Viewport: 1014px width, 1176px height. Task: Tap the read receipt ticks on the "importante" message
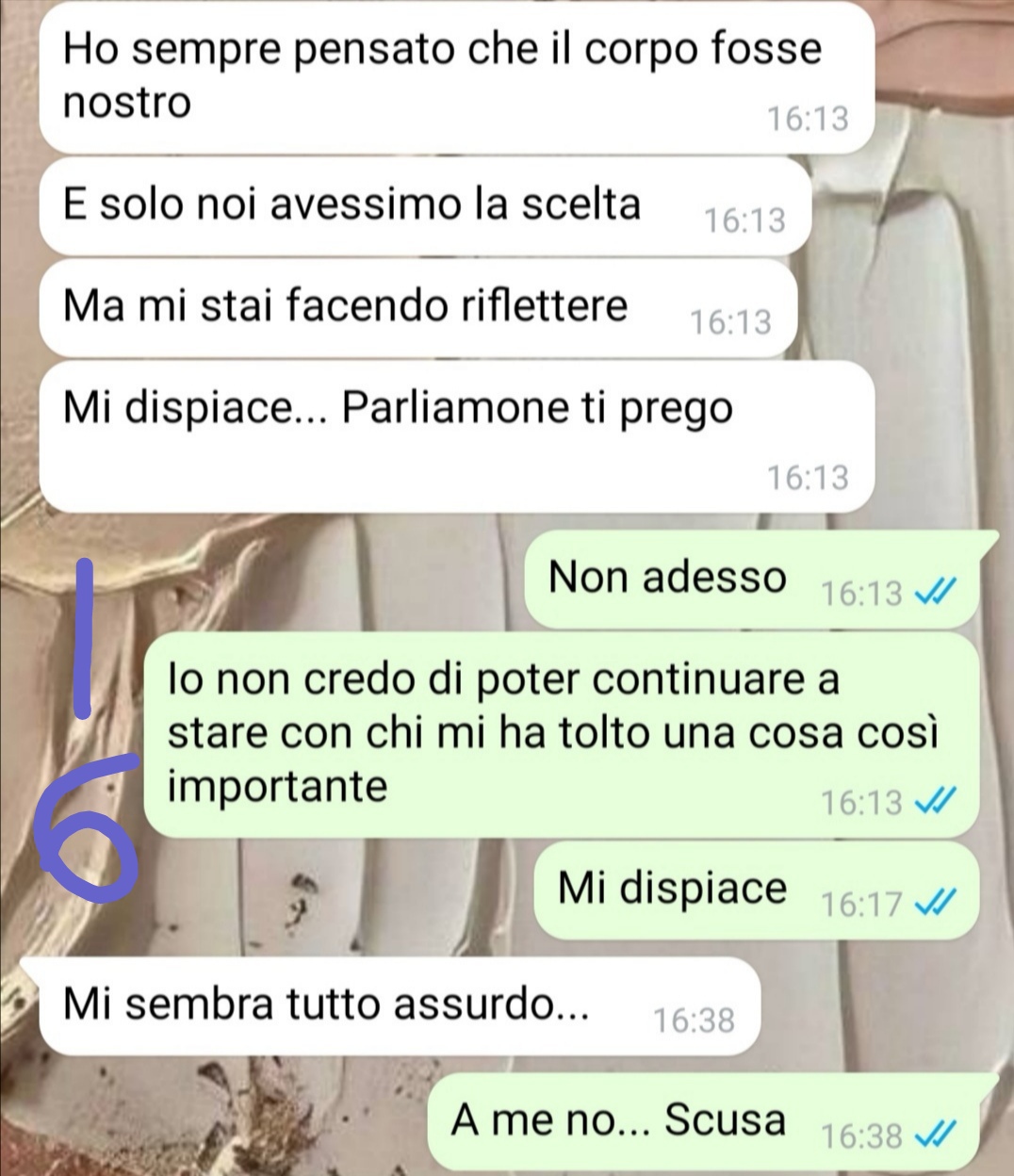pos(937,801)
